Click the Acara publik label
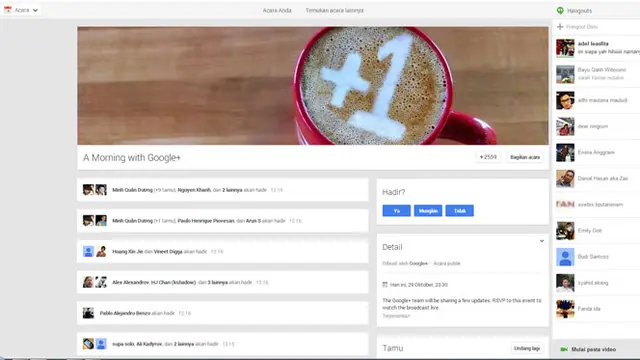The width and height of the screenshot is (640, 360). click(x=447, y=264)
